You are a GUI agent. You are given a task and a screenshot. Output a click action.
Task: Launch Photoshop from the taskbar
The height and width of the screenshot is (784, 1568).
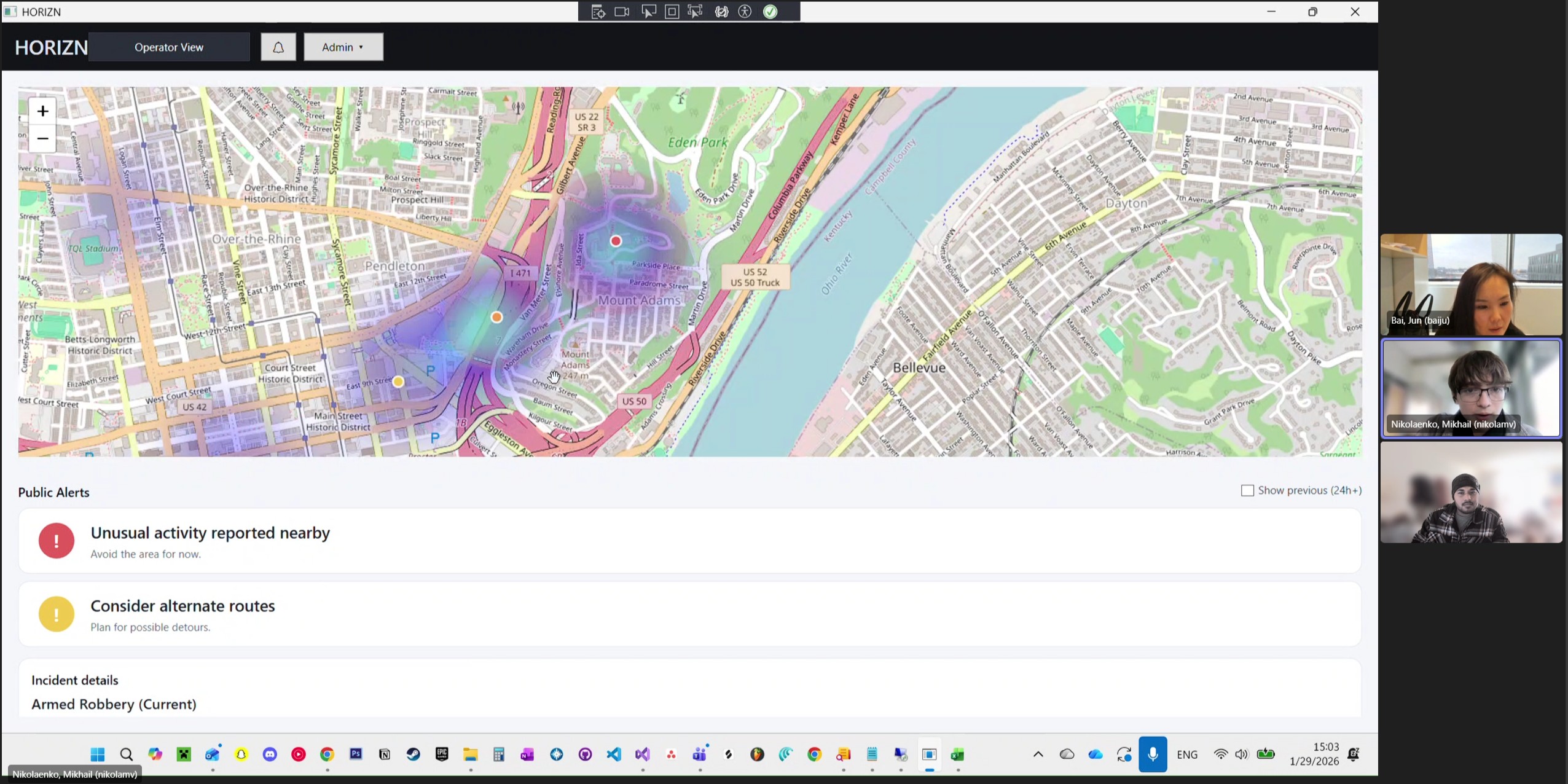(x=356, y=755)
